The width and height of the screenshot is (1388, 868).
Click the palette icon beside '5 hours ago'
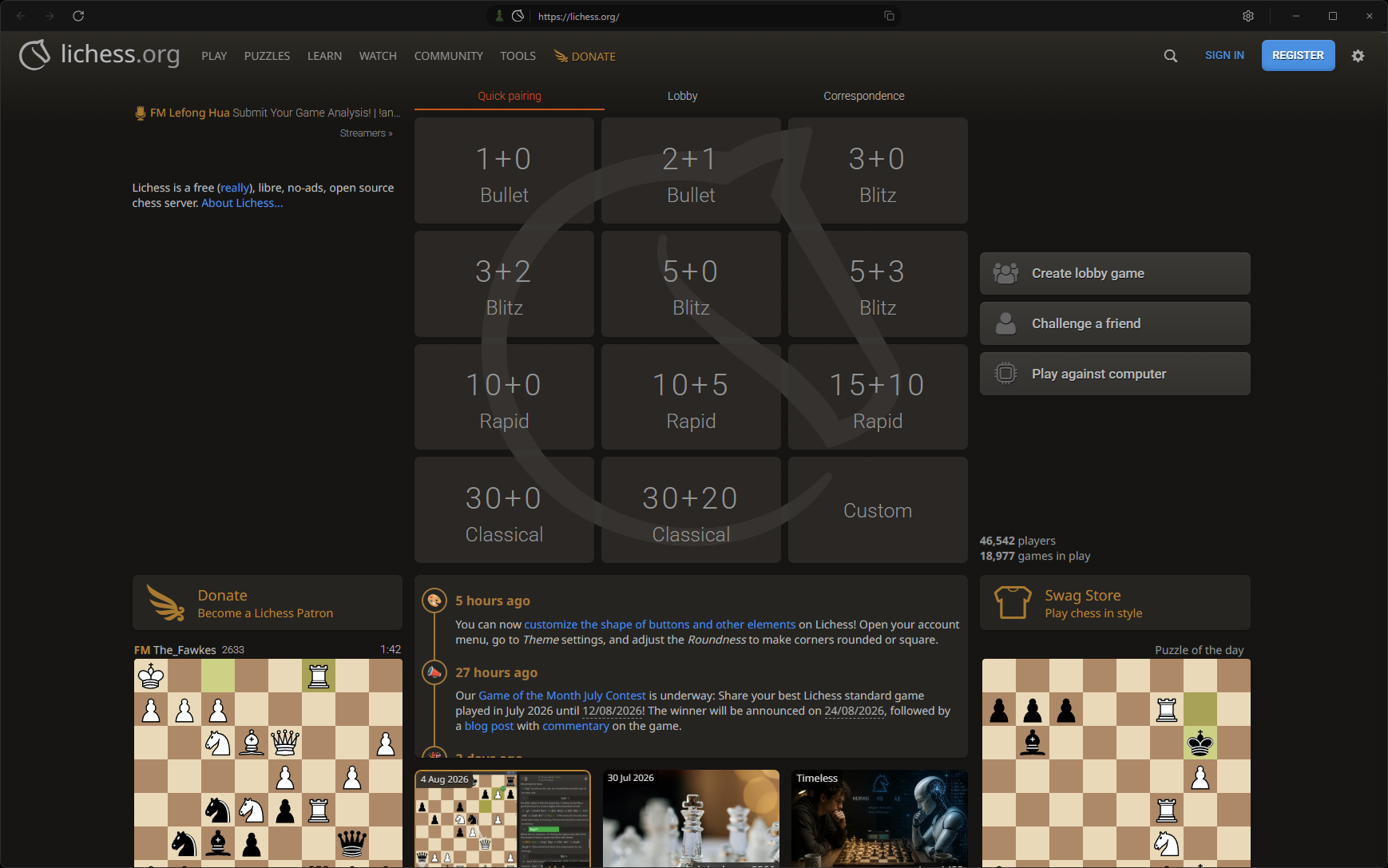pyautogui.click(x=434, y=600)
